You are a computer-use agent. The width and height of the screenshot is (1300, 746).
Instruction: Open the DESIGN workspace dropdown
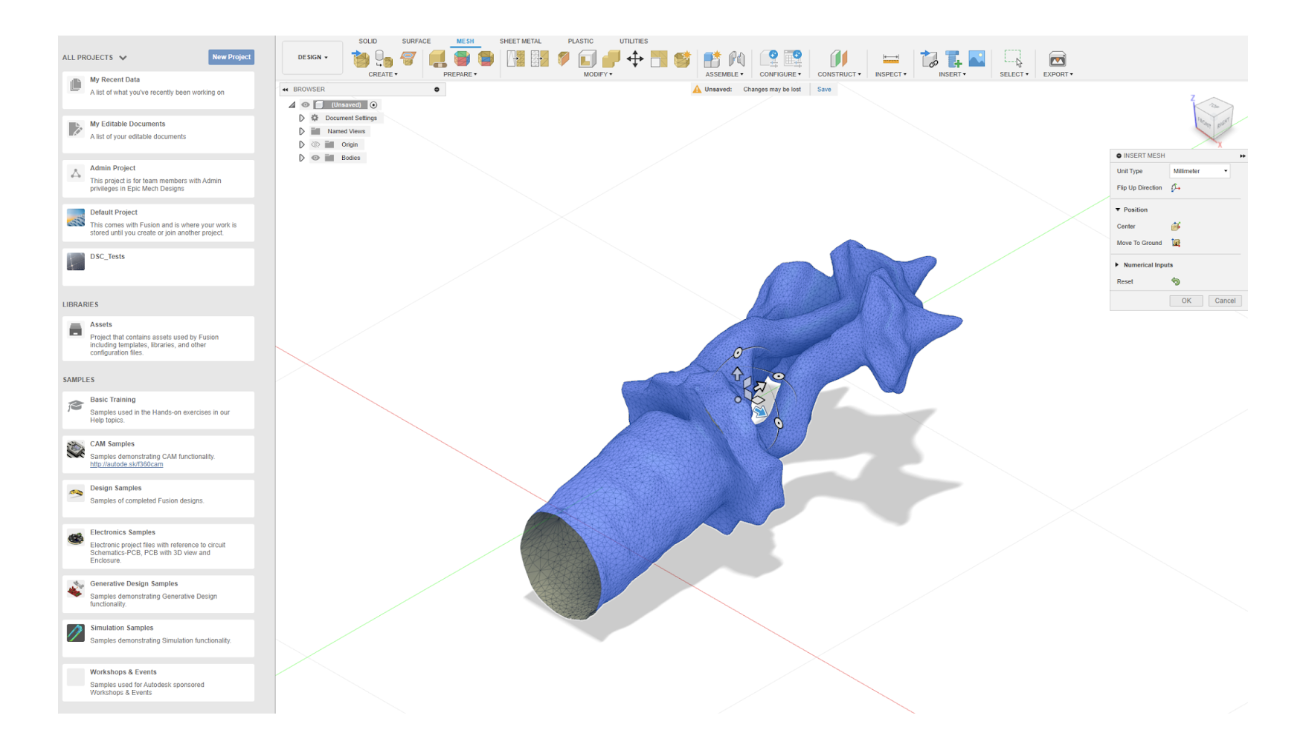tap(312, 58)
